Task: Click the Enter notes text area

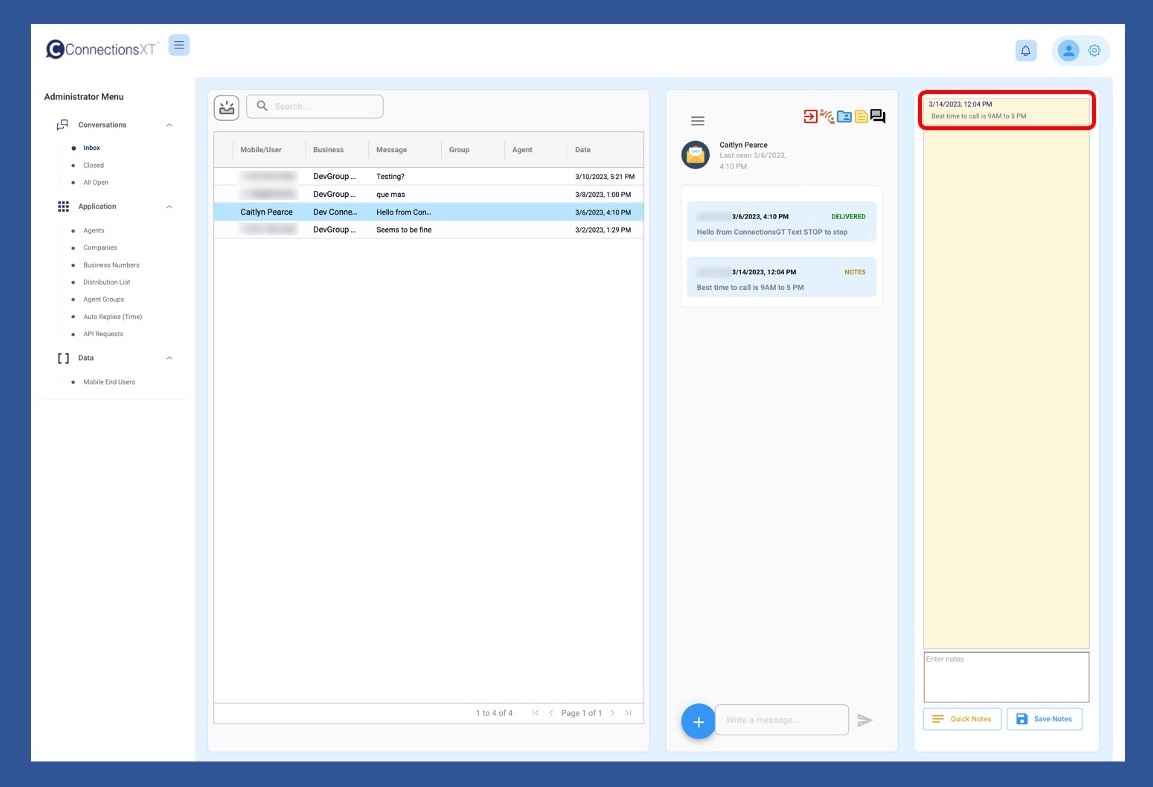Action: pyautogui.click(x=1005, y=677)
